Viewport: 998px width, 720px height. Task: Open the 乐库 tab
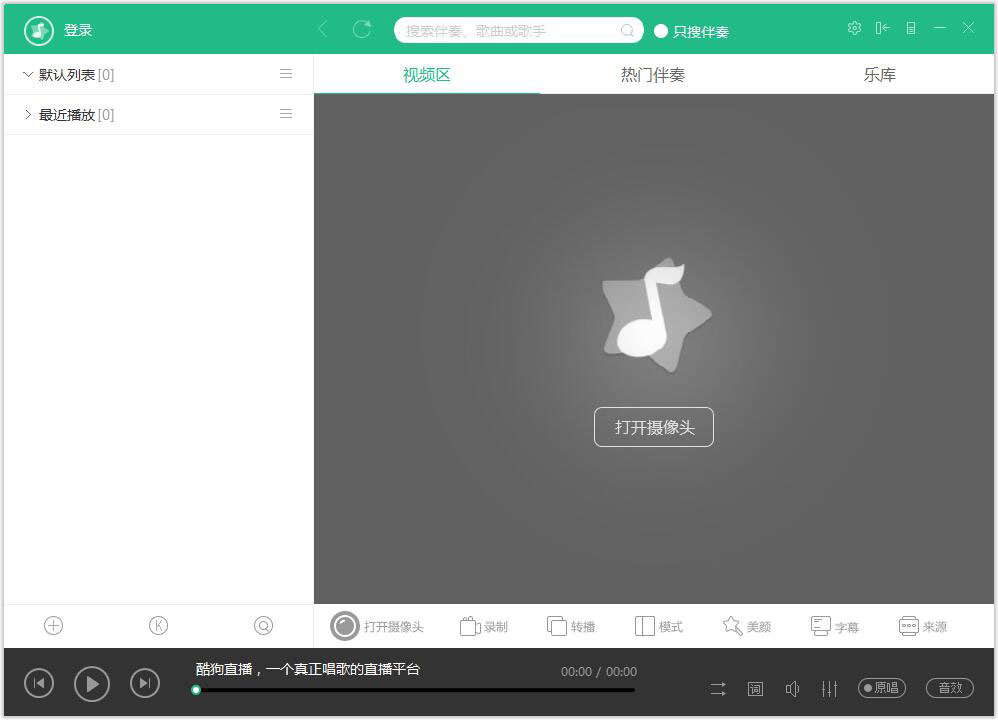(x=879, y=73)
